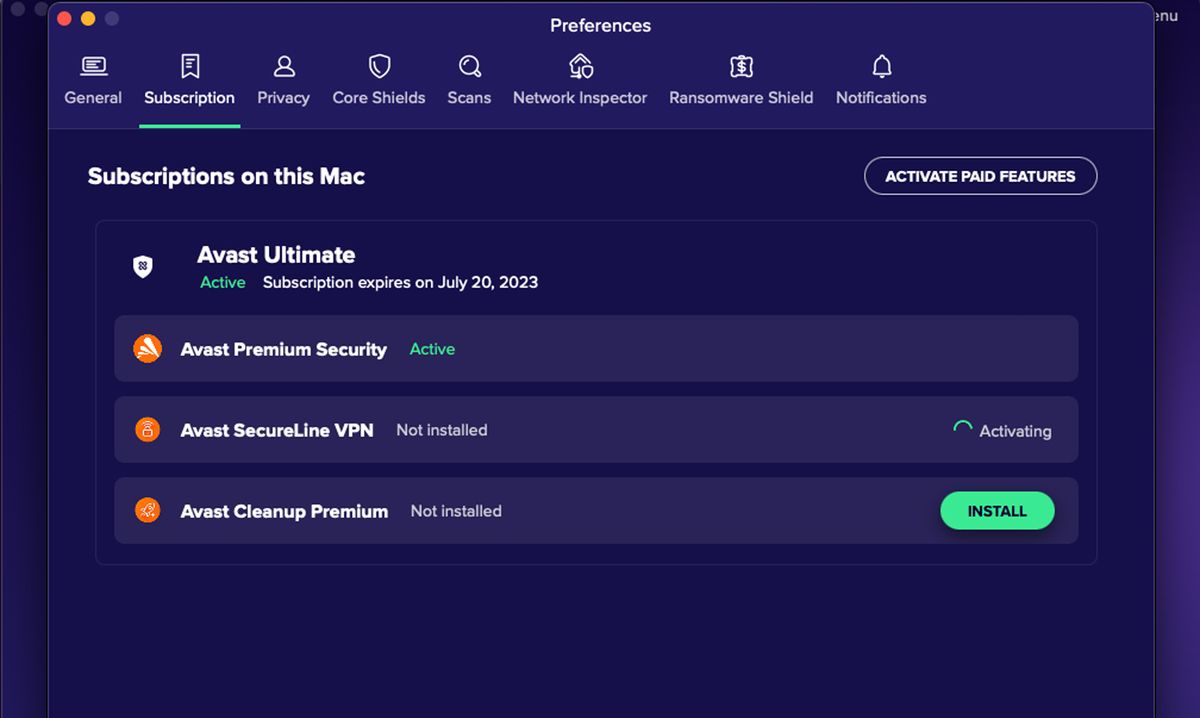Click the Scans magnifying glass icon
Screen dimensions: 1200x718
[x=469, y=64]
